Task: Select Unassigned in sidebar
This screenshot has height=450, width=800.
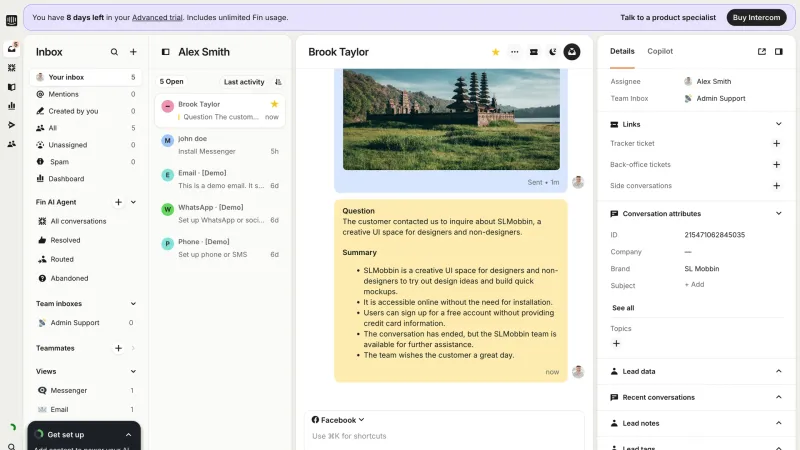Action: click(86, 145)
